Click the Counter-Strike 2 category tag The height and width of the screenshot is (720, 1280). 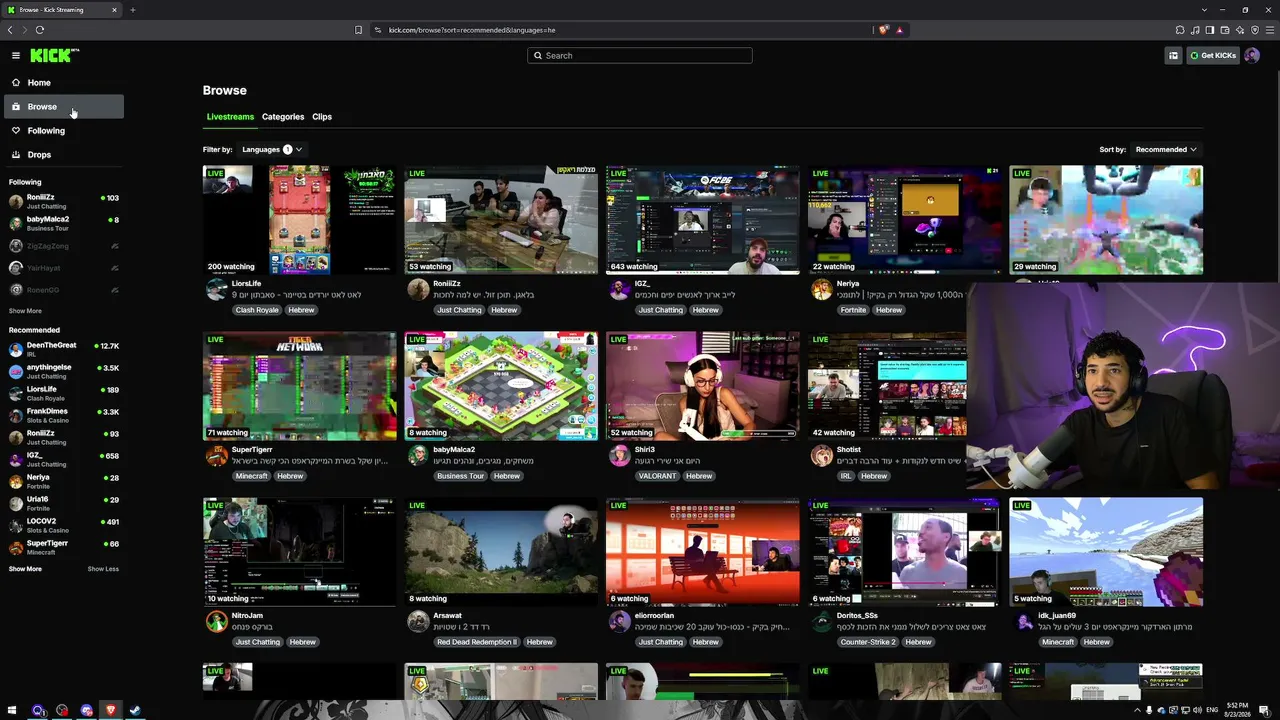point(868,642)
